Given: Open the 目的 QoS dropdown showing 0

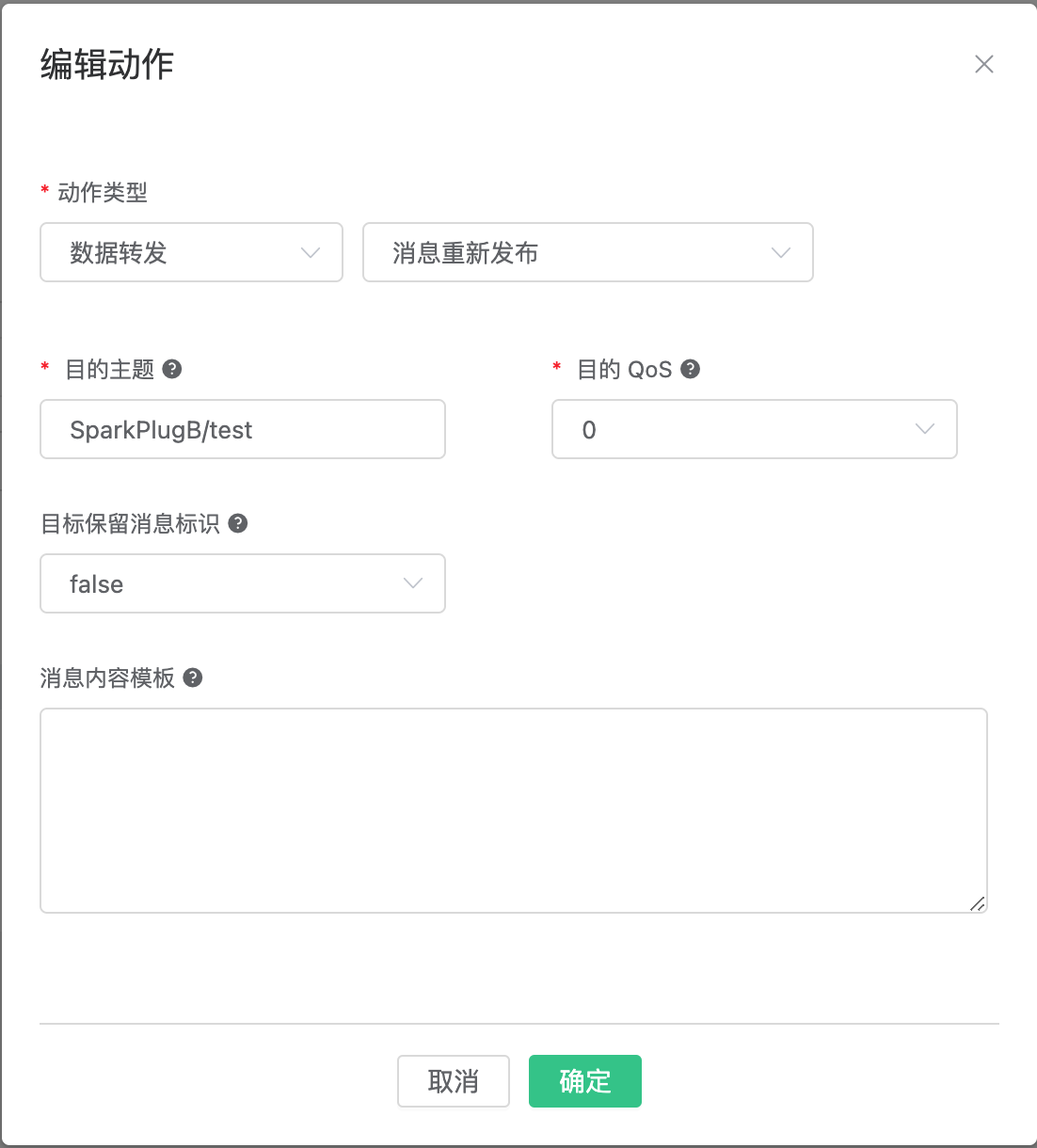Looking at the screenshot, I should point(754,429).
